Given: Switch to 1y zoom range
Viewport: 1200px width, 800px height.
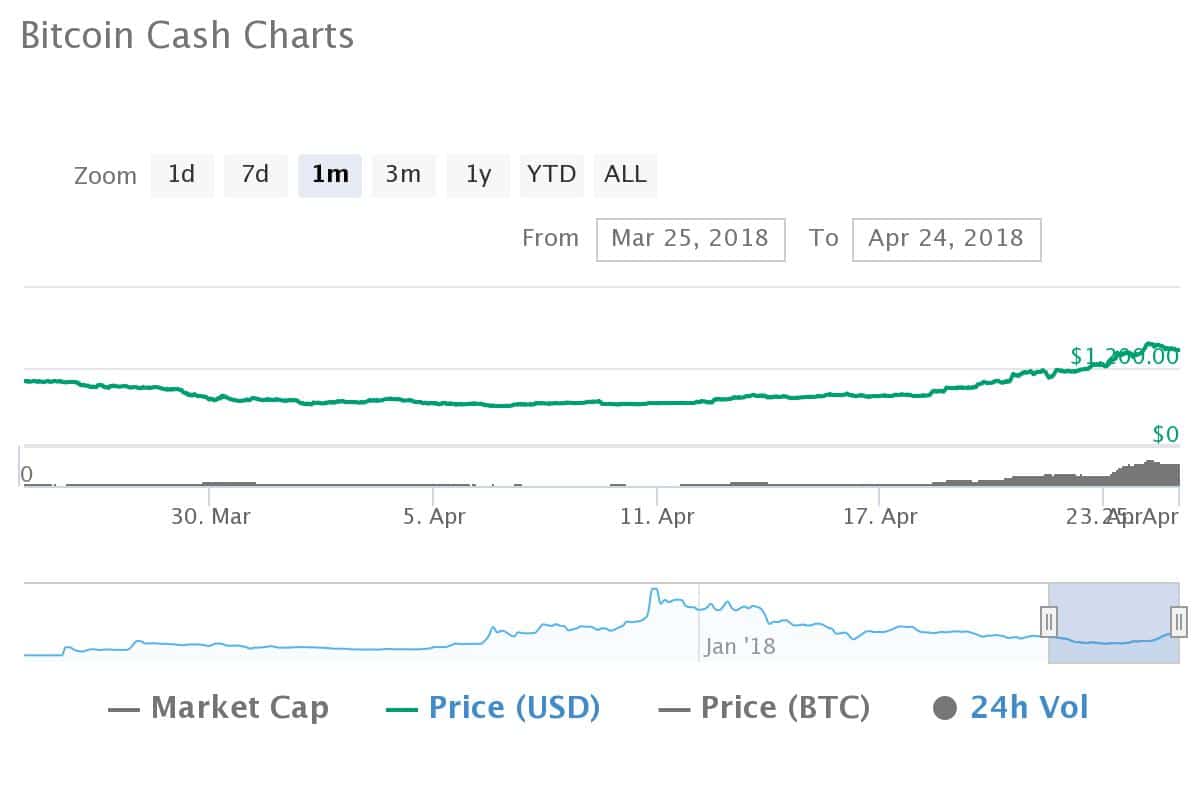Looking at the screenshot, I should (x=478, y=175).
